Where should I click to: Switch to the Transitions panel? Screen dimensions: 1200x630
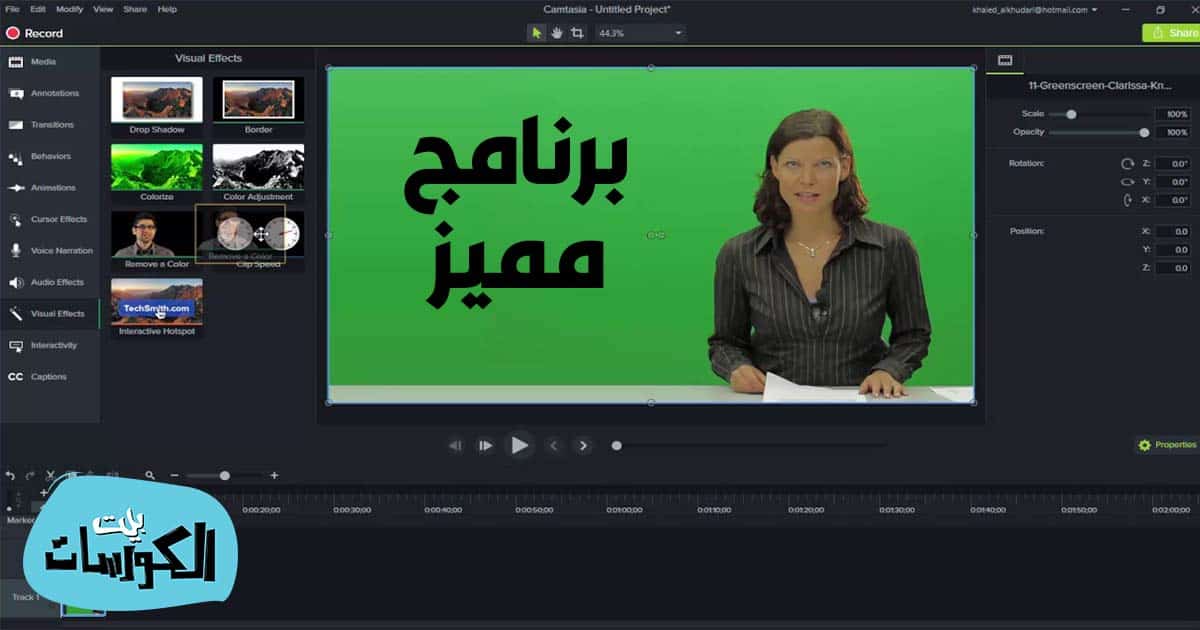[x=50, y=125]
